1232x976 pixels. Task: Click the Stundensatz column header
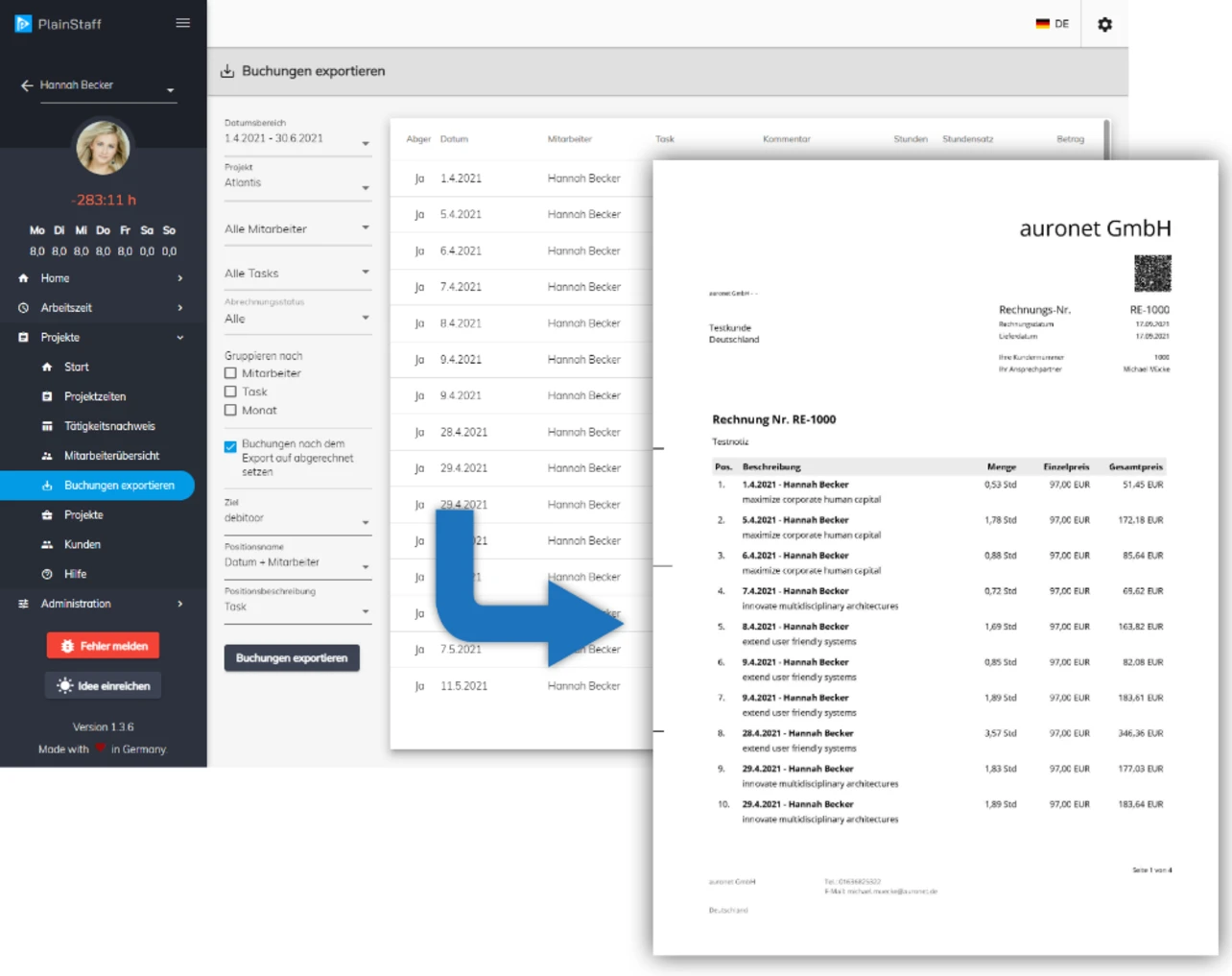pyautogui.click(x=968, y=139)
